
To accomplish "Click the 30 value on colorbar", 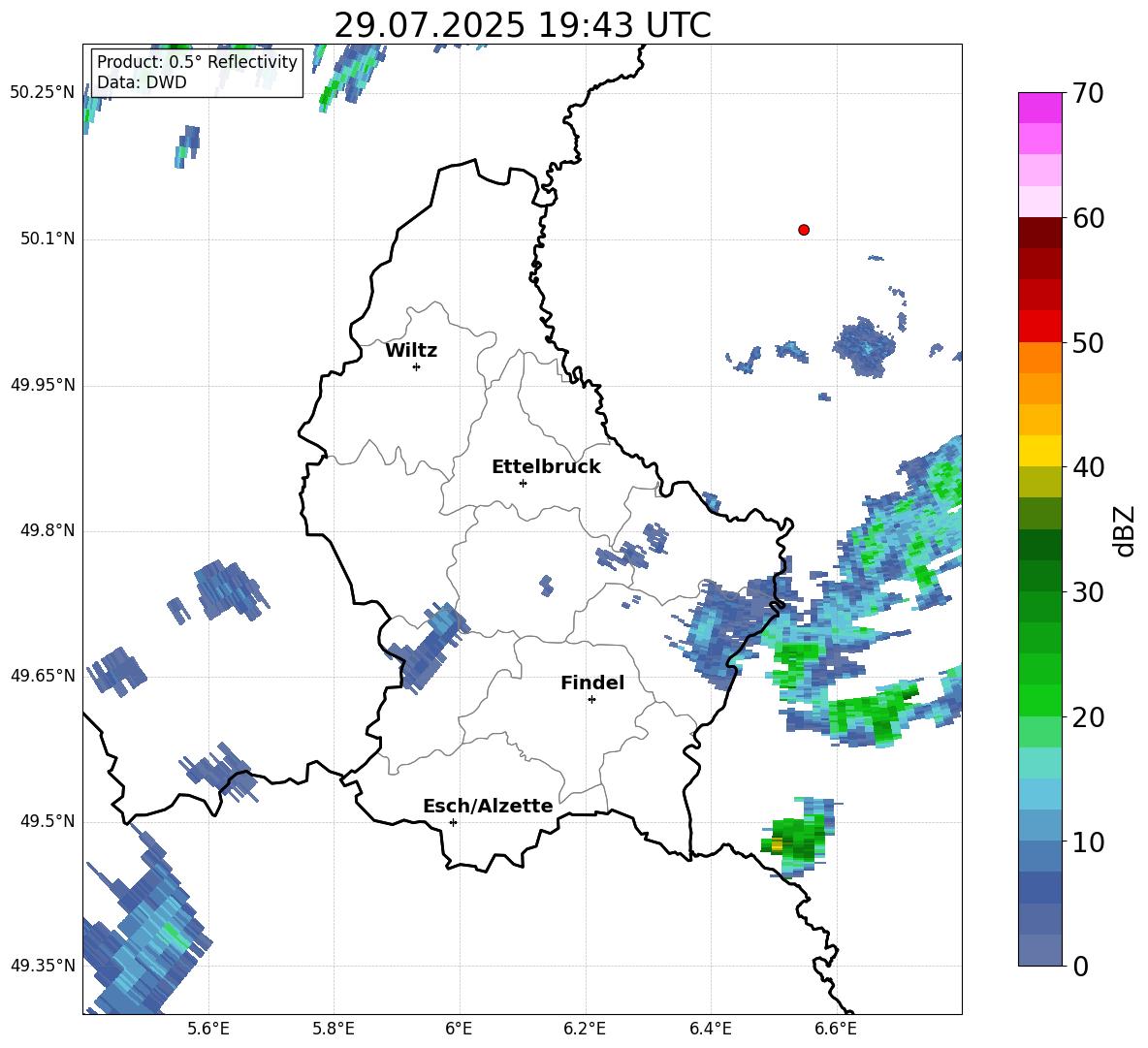I will (1088, 592).
